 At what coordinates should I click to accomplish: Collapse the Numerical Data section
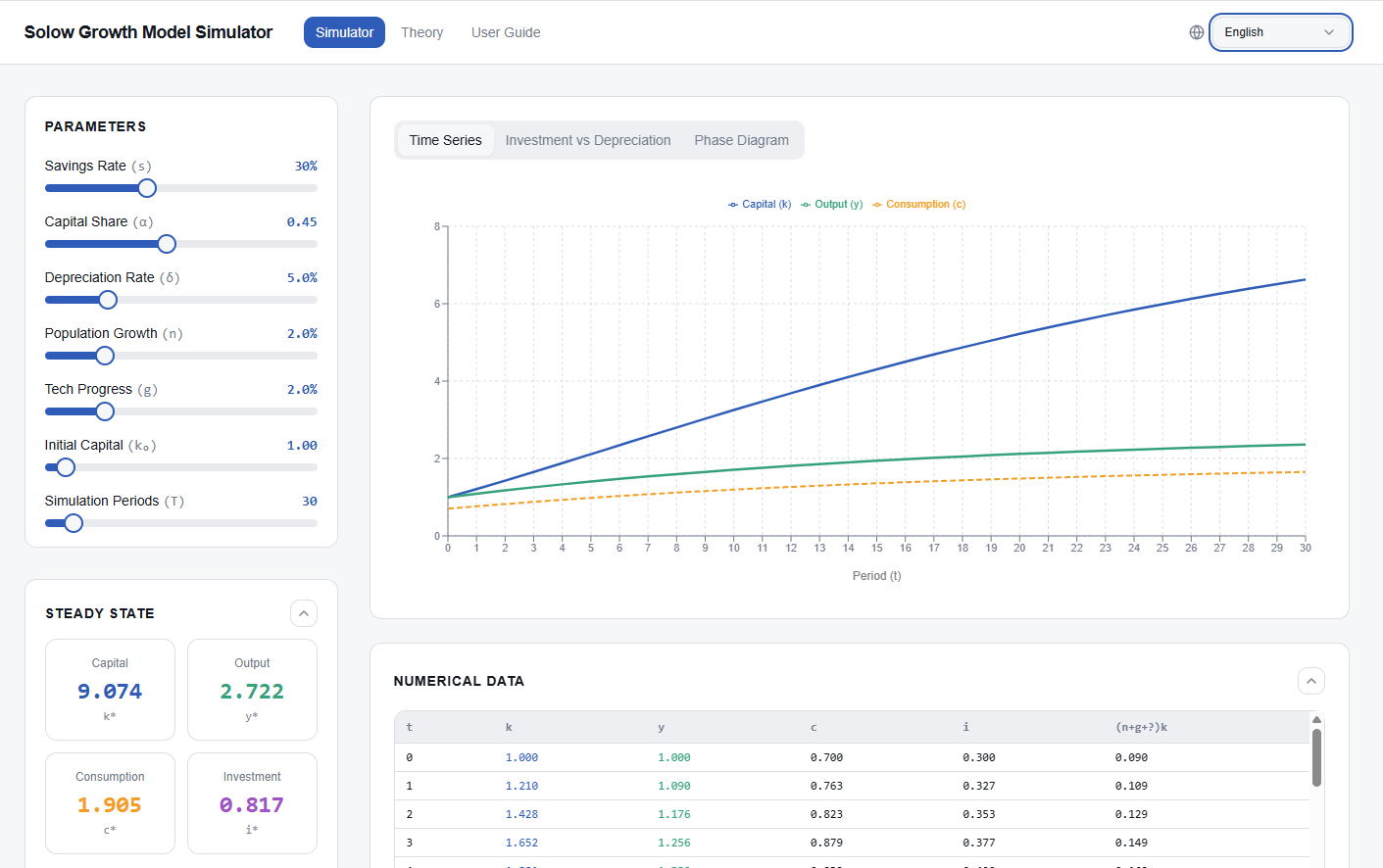1310,681
